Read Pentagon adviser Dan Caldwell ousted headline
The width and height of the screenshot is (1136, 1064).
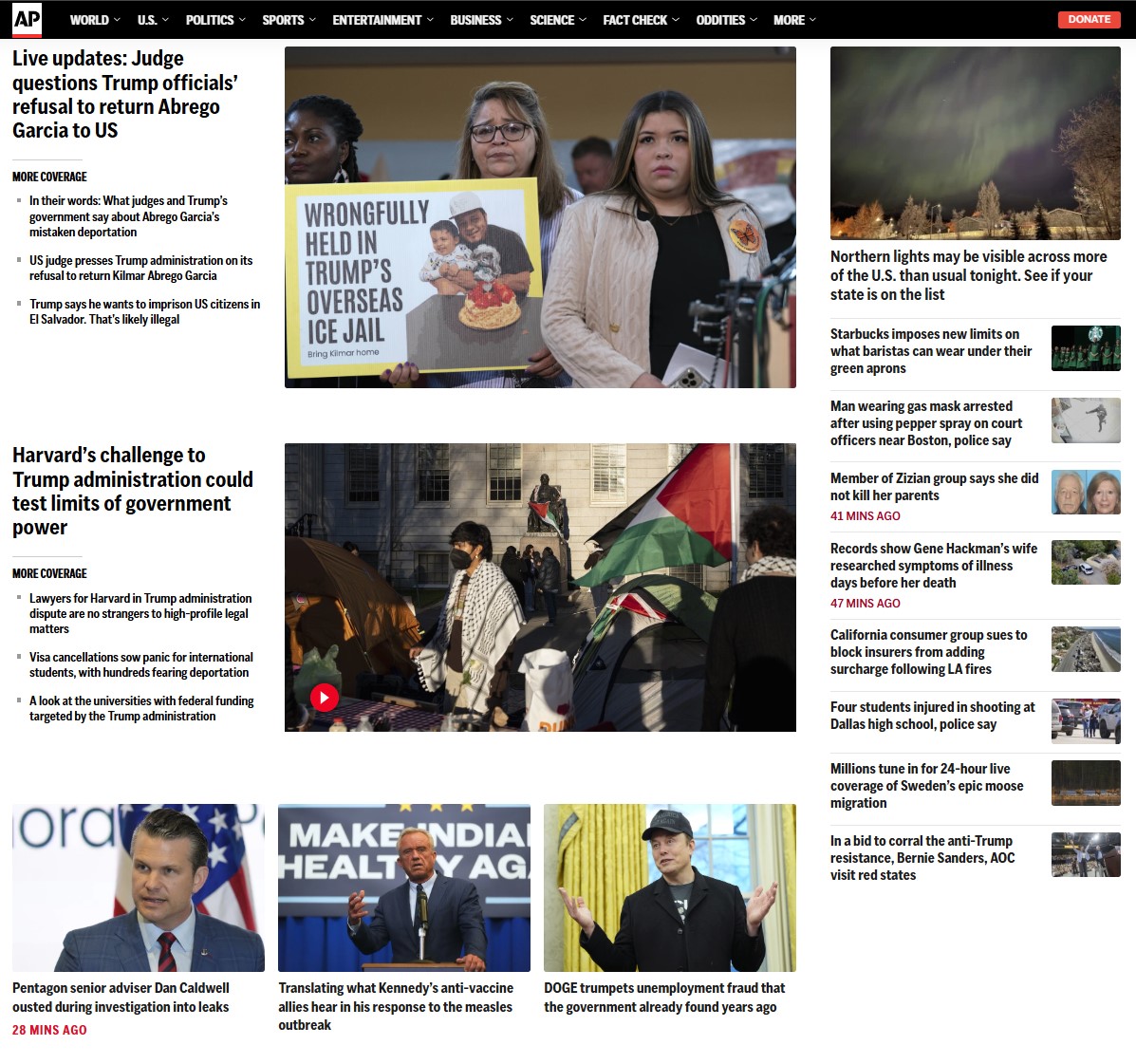[x=121, y=998]
